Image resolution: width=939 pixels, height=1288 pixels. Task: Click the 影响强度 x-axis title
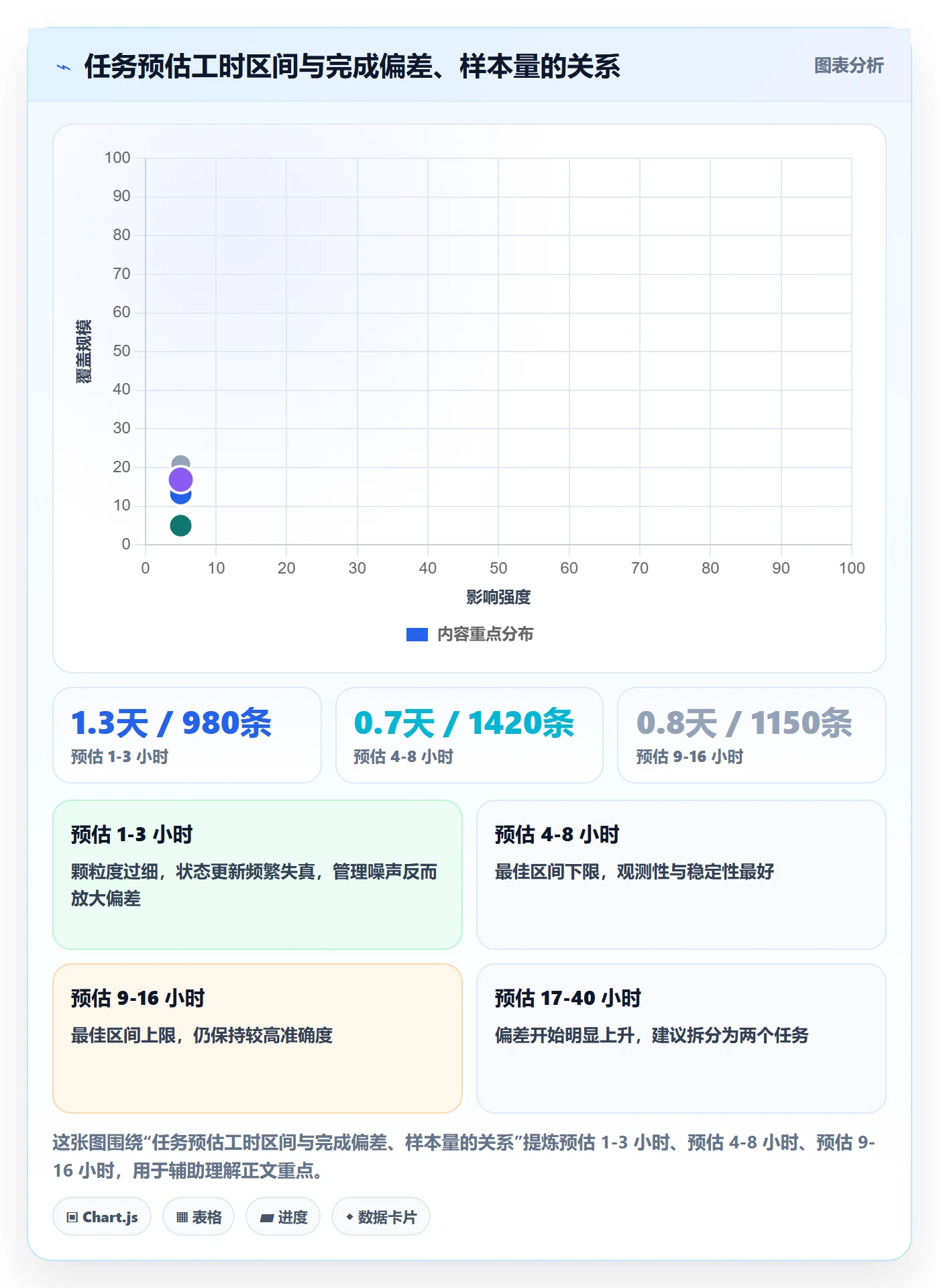pos(498,597)
